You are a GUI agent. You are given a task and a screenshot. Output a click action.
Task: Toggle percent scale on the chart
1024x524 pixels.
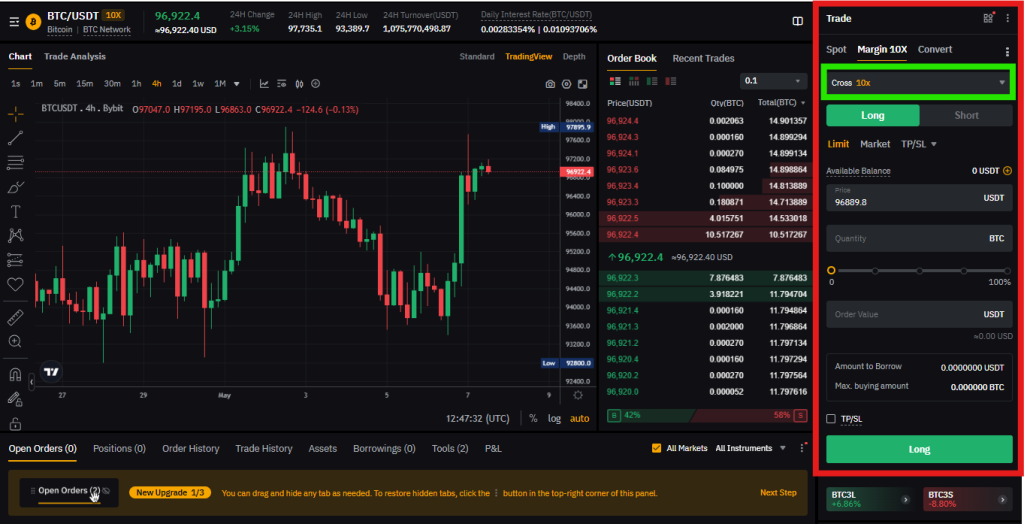pyautogui.click(x=533, y=418)
